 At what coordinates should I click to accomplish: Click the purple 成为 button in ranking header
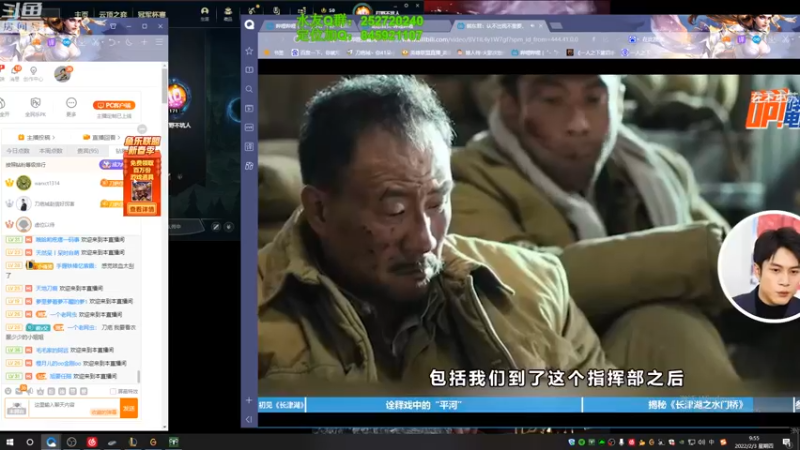tap(111, 164)
